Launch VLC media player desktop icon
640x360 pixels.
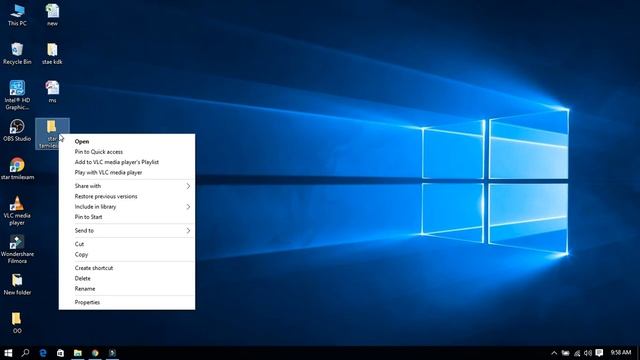pos(17,210)
